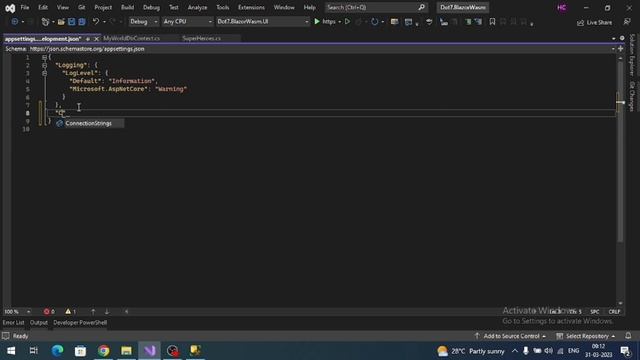Click the feedback icon beside Live Share

tap(627, 22)
